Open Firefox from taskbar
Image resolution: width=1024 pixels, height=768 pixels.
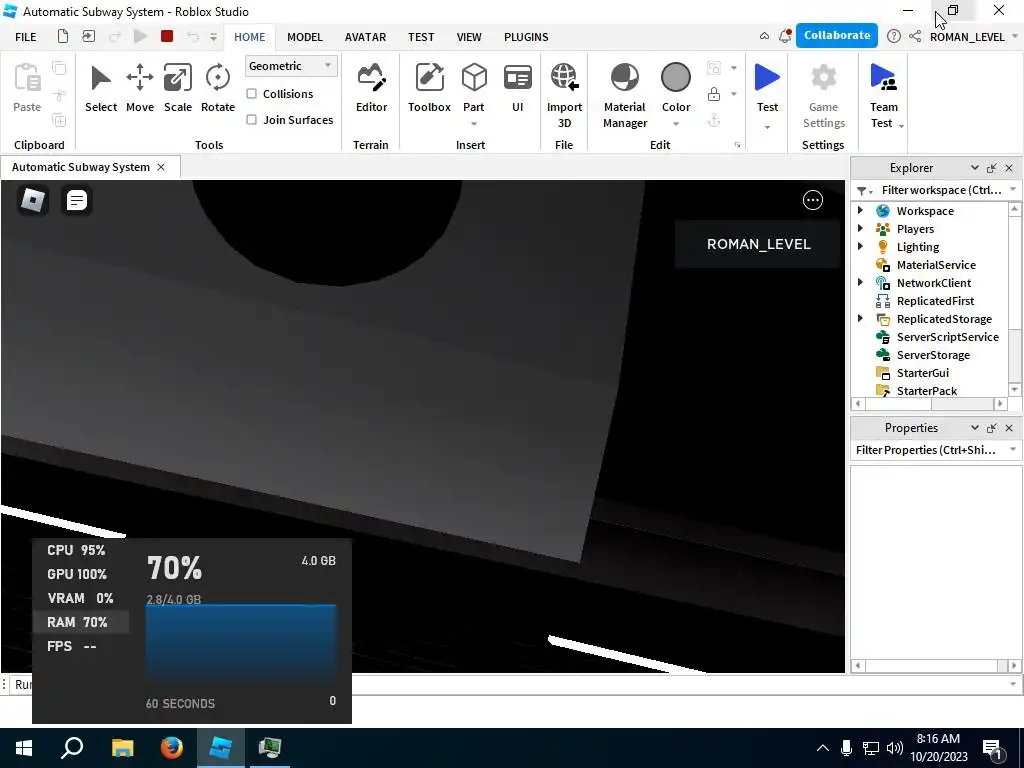coord(172,748)
